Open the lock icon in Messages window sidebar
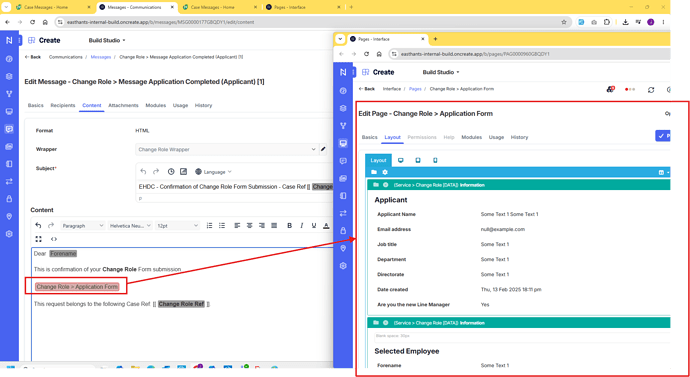The height and width of the screenshot is (377, 690). click(9, 199)
